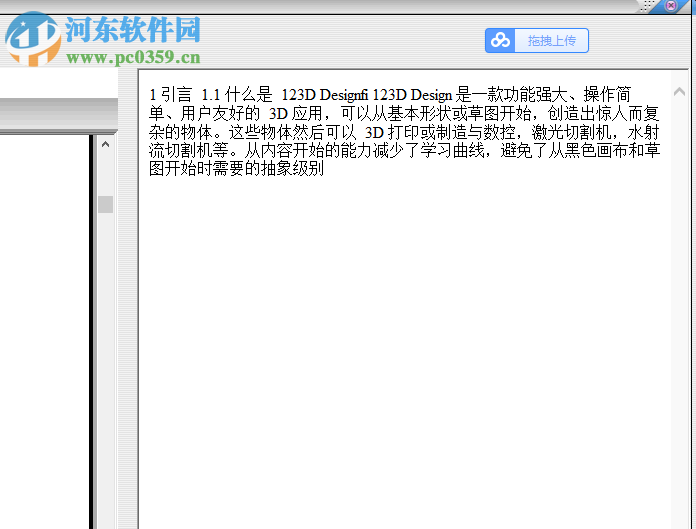Click the cloud icon on upload button
The height and width of the screenshot is (529, 696).
[x=500, y=40]
